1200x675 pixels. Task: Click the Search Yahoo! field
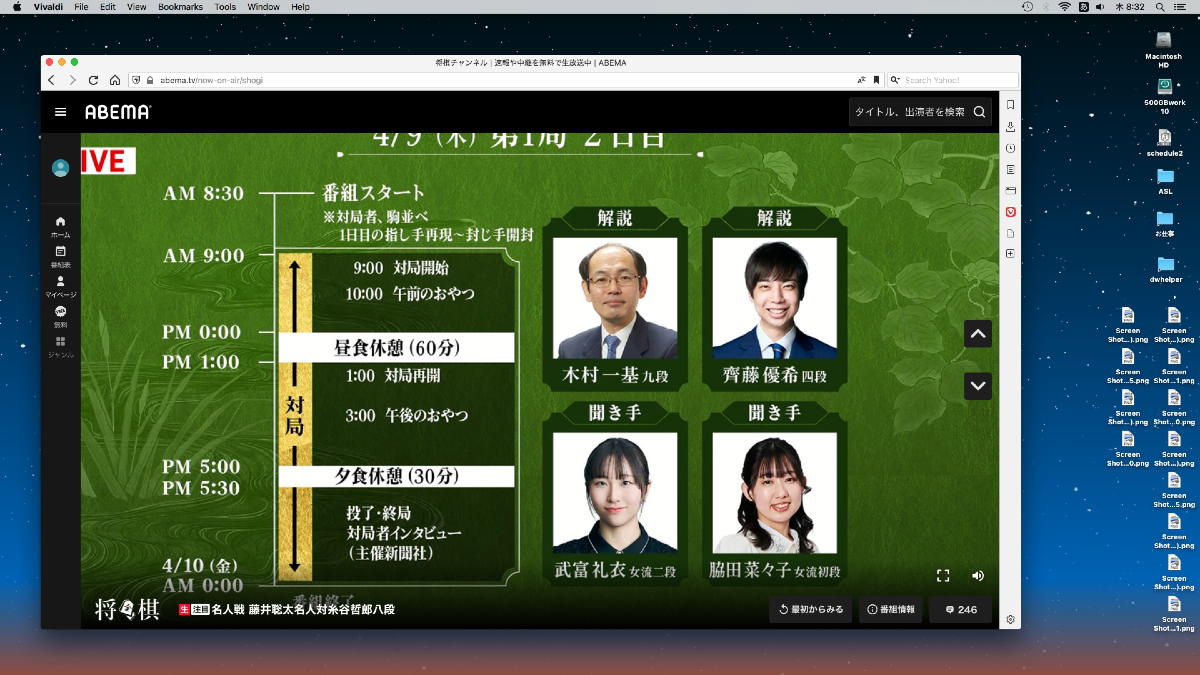tap(955, 80)
